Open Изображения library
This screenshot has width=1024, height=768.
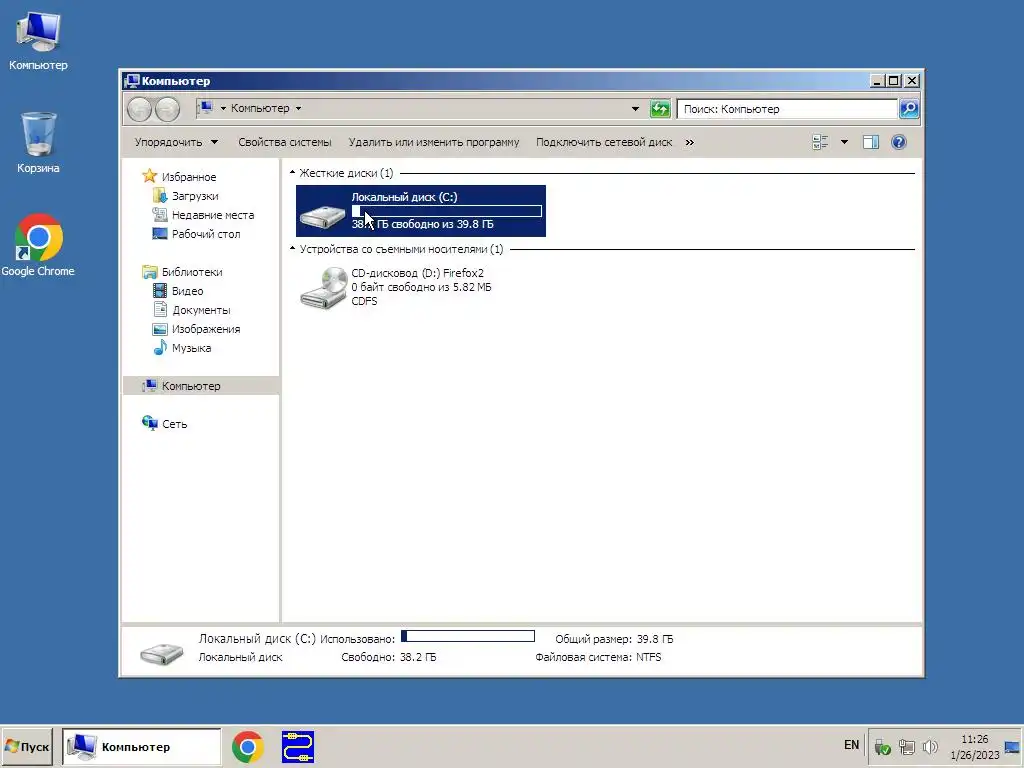(206, 328)
